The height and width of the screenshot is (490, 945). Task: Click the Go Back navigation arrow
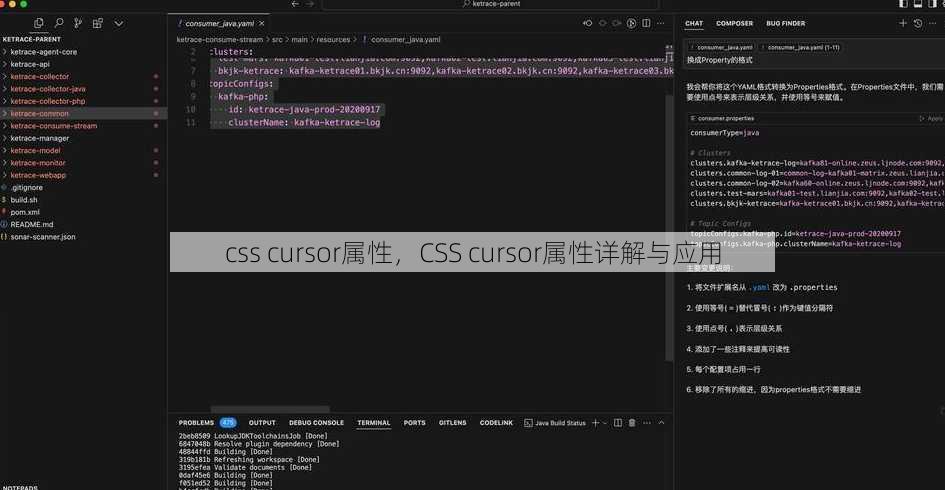click(295, 4)
